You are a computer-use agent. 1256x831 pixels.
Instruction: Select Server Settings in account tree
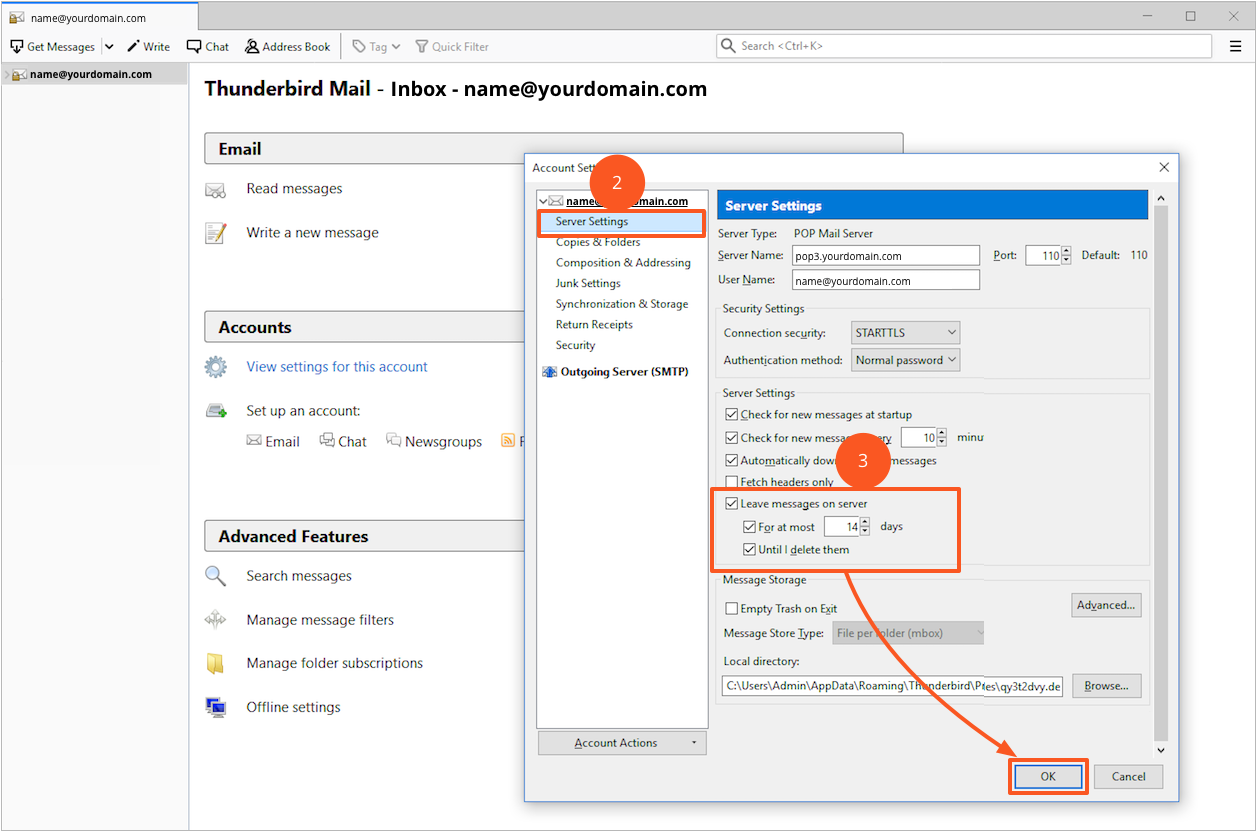tap(592, 222)
